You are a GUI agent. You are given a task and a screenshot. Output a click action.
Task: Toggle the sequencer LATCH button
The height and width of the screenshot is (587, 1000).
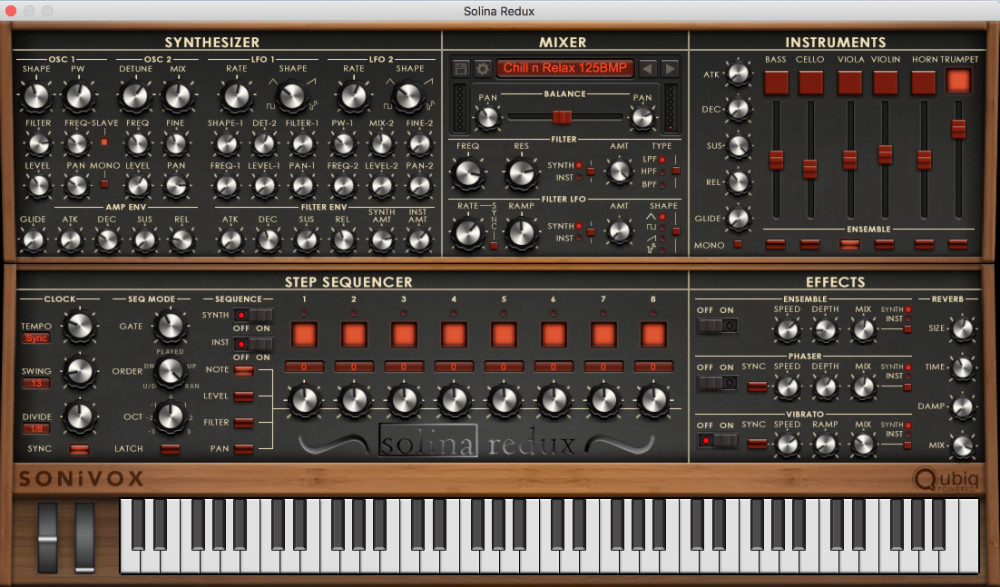[x=170, y=449]
